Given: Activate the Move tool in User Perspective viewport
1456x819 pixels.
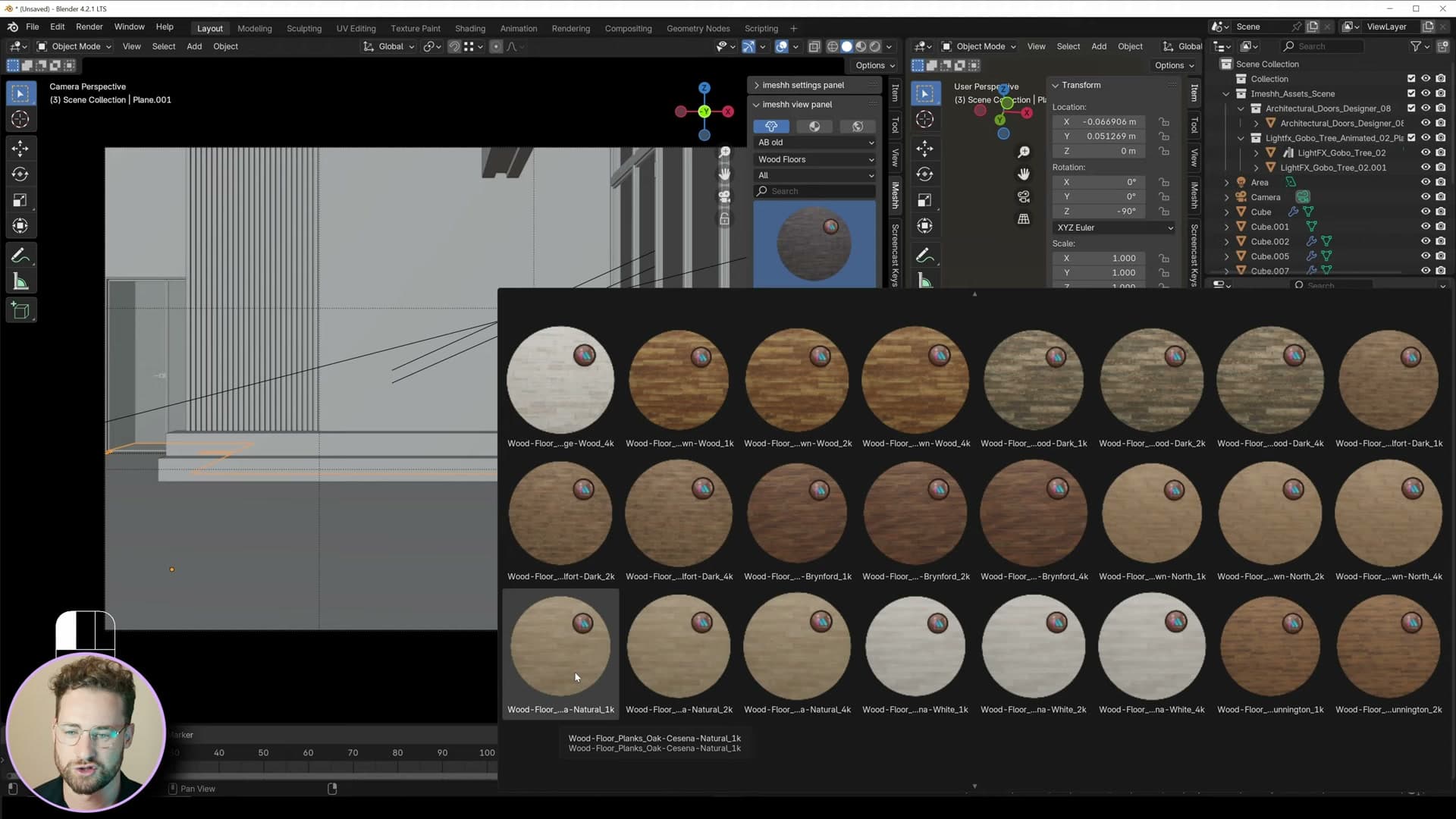Looking at the screenshot, I should click(x=925, y=148).
